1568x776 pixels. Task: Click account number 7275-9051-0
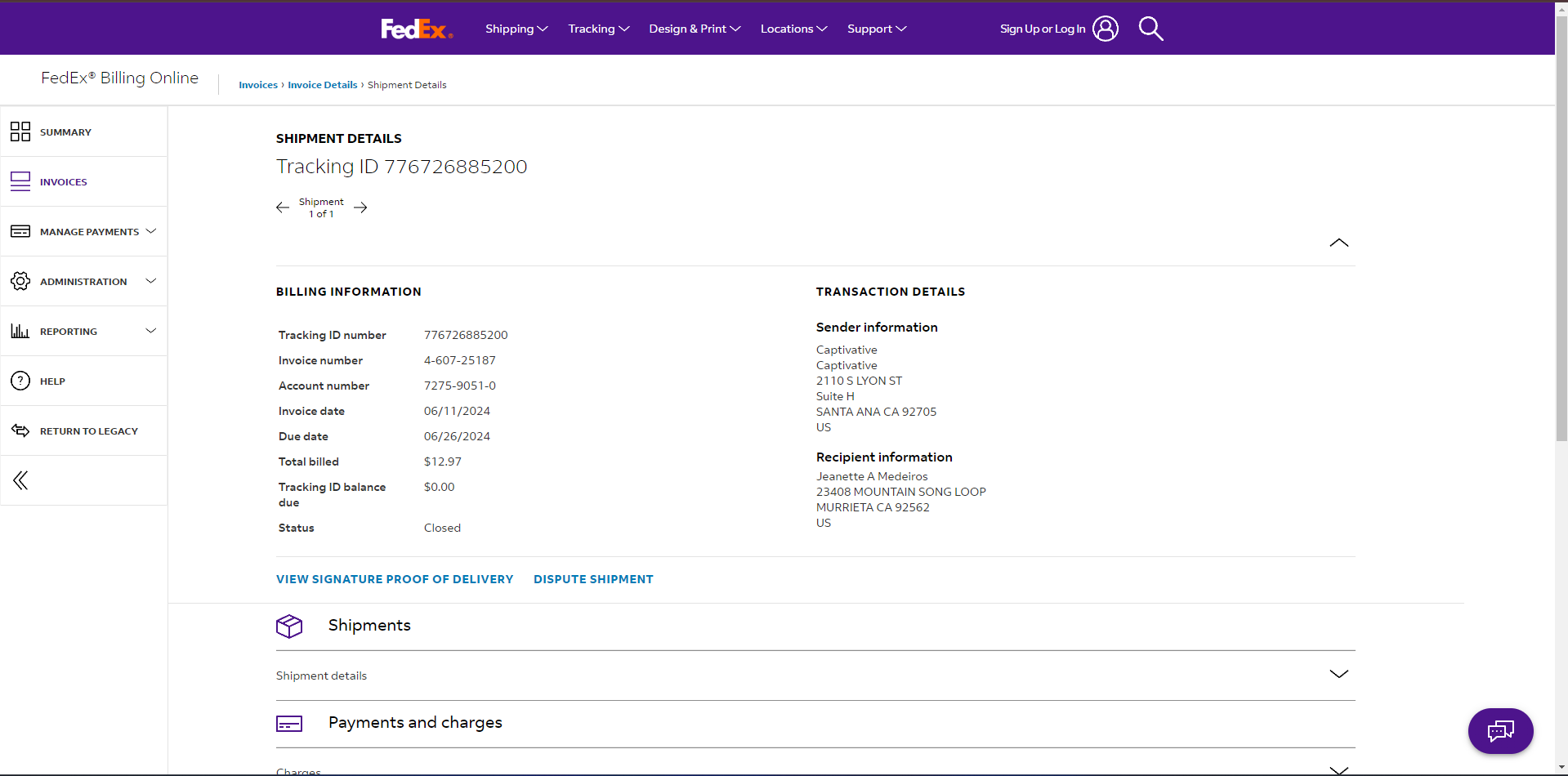[460, 386]
